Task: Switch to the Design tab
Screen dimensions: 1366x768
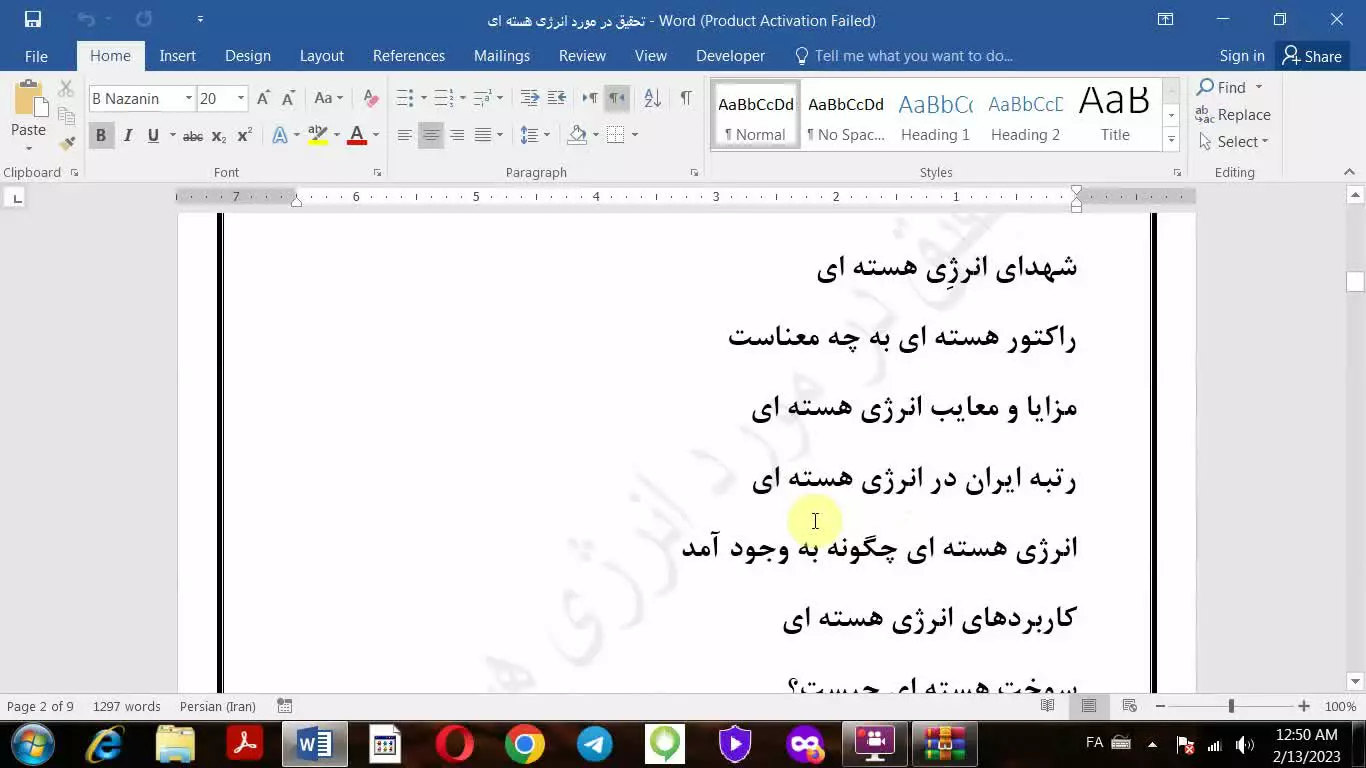Action: (248, 56)
